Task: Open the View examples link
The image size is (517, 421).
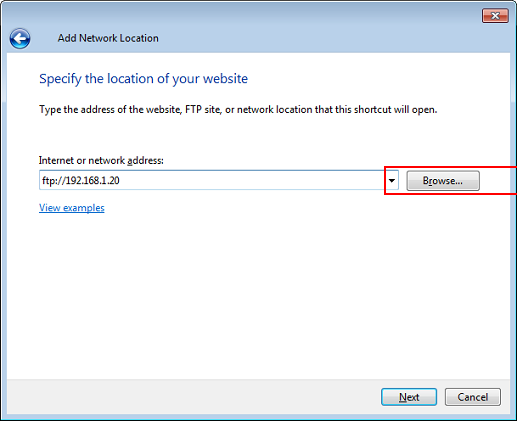Action: [x=72, y=208]
